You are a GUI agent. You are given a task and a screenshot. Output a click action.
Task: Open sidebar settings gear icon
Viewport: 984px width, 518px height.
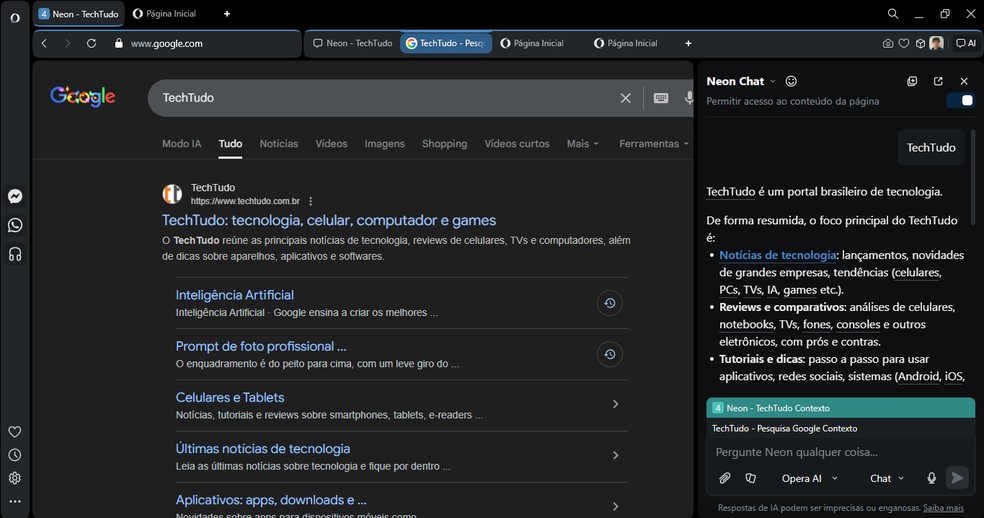pos(15,478)
